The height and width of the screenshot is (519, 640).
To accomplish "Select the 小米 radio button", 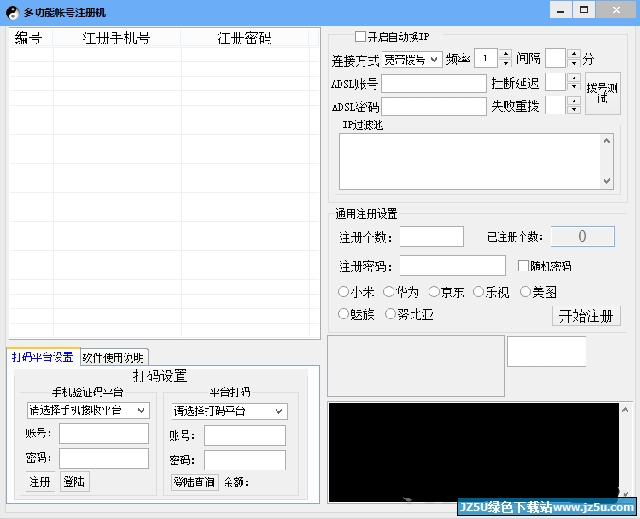I will pos(343,291).
